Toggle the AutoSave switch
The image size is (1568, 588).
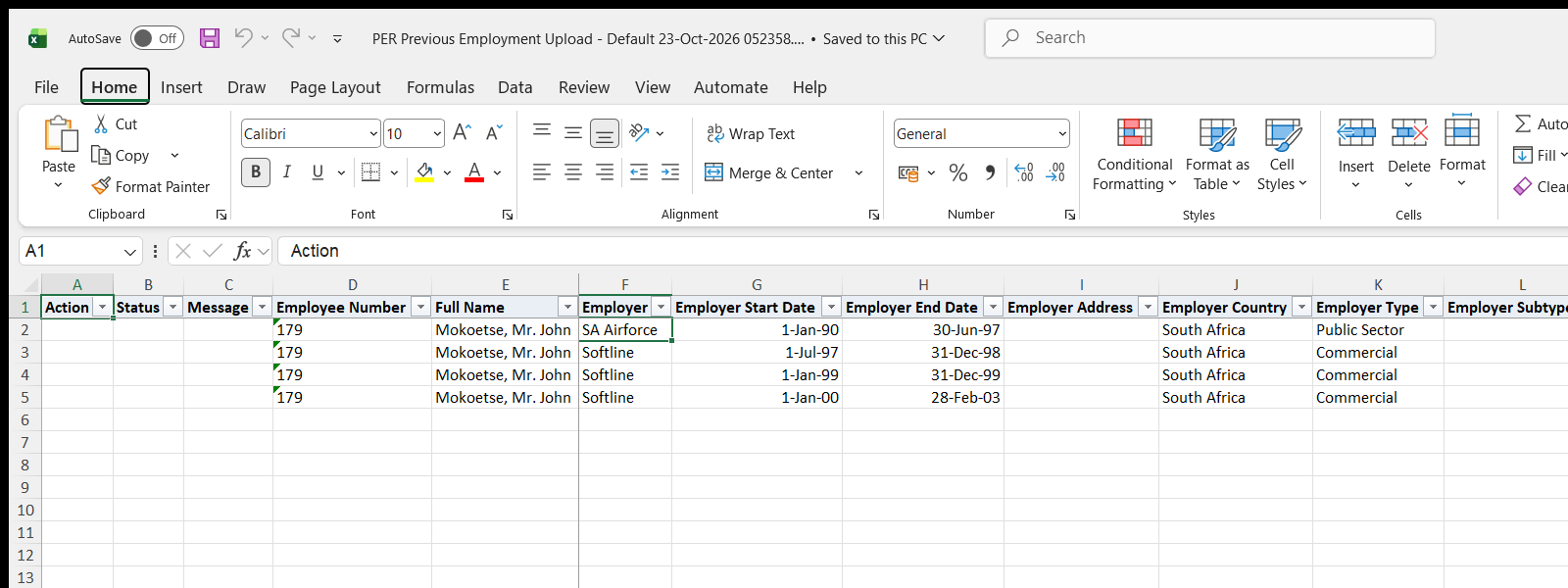point(157,38)
